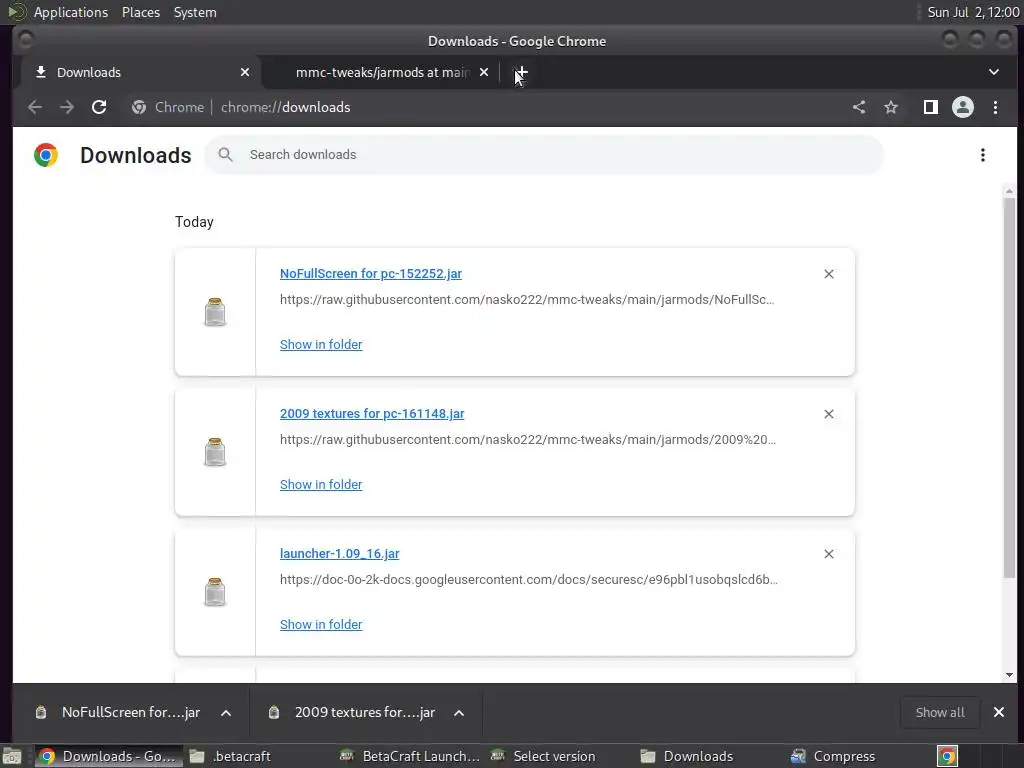Image resolution: width=1024 pixels, height=768 pixels.
Task: Expand options for NoFullScreen download in shelf
Action: [226, 712]
